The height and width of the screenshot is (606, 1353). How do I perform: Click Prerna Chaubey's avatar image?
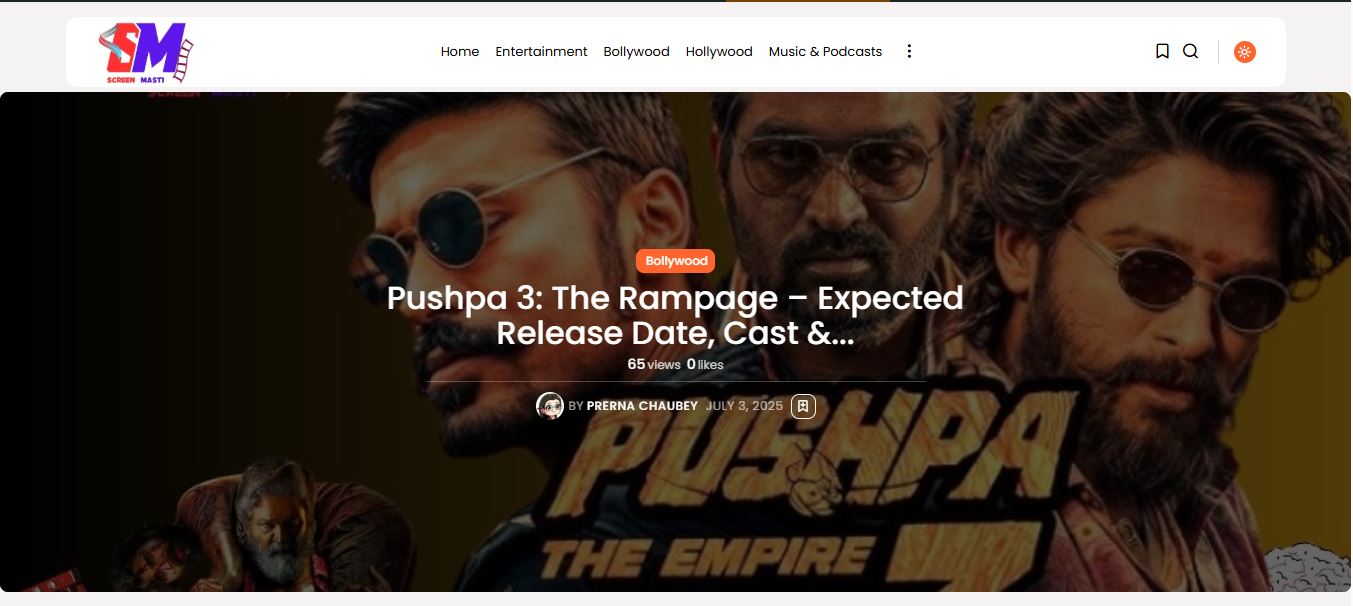point(550,406)
